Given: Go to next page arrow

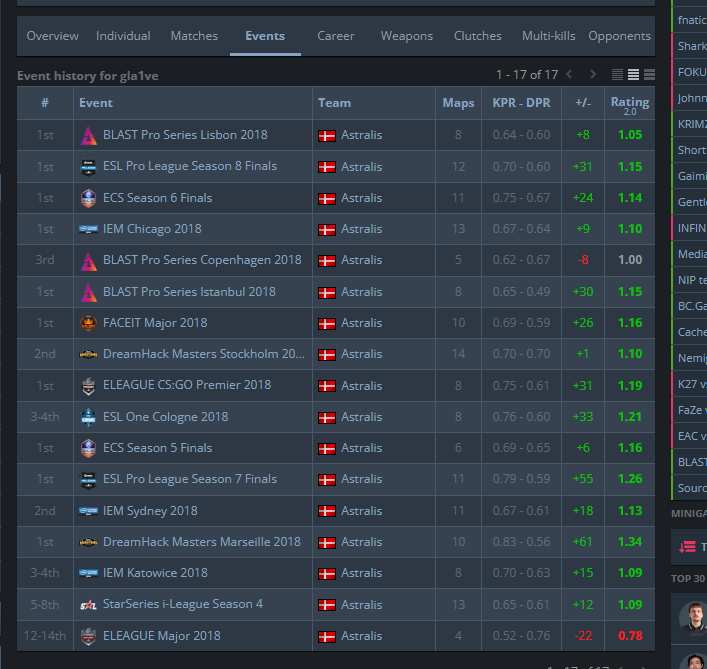Looking at the screenshot, I should [x=593, y=74].
